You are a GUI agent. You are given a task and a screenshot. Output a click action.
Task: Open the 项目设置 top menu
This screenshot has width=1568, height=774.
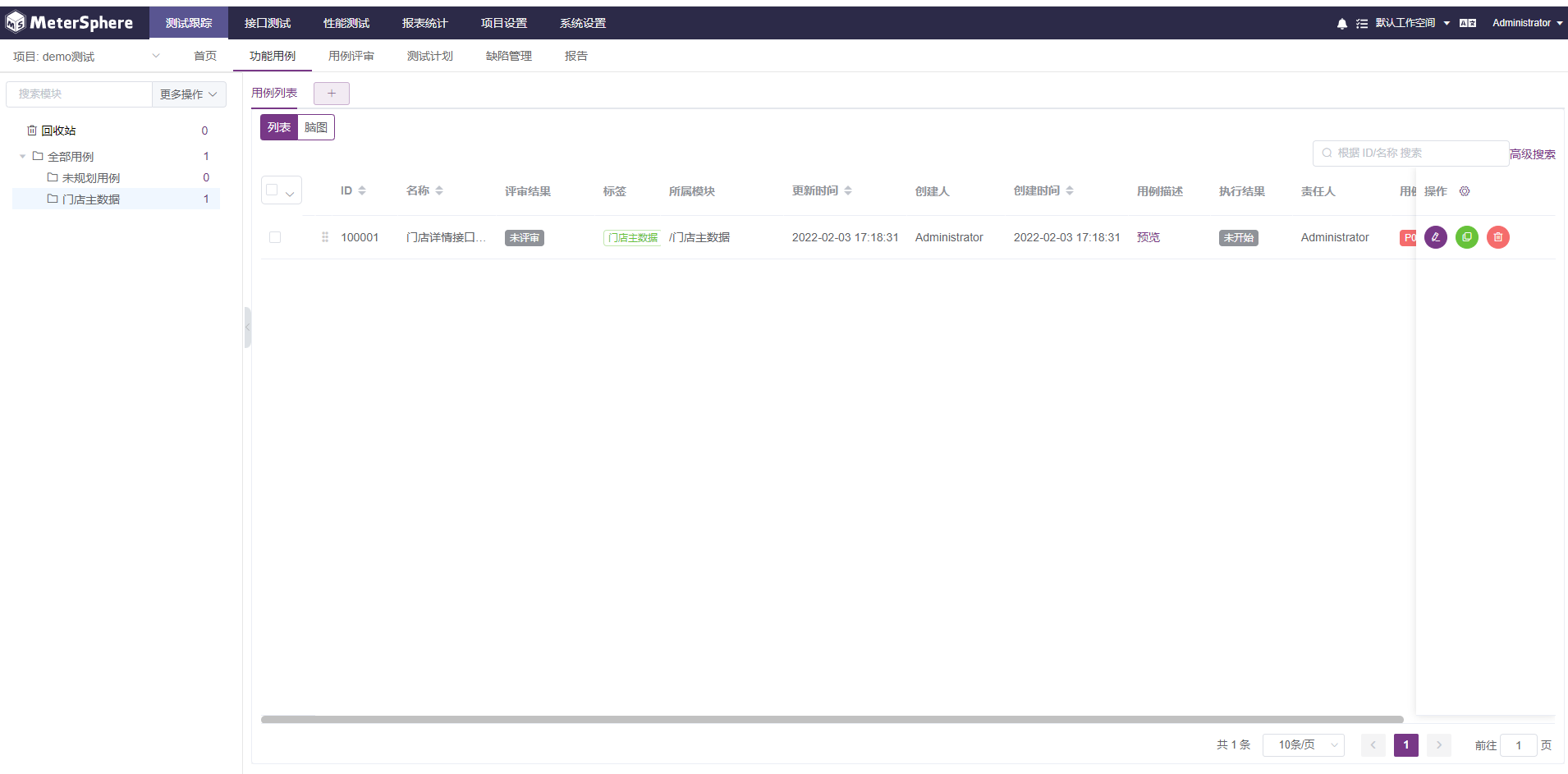504,23
